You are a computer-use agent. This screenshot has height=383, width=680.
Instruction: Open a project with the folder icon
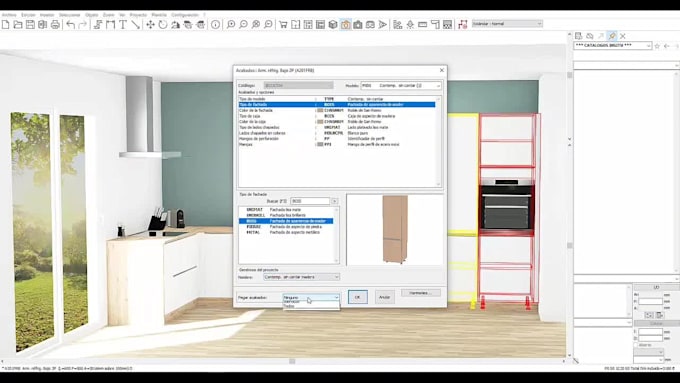pos(18,25)
